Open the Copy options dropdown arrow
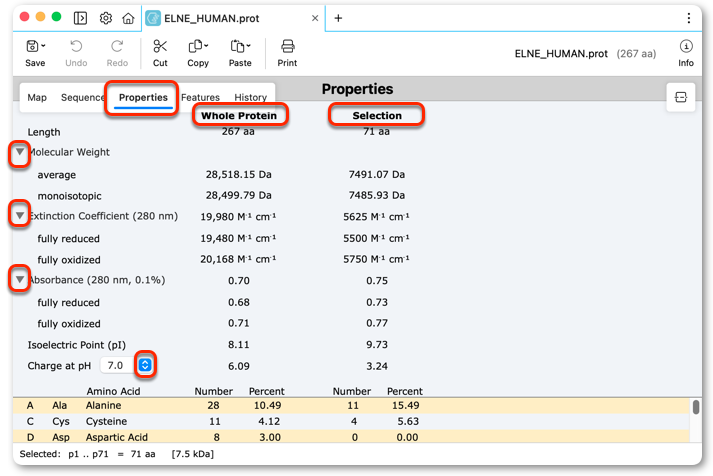Screen dimensions: 713x476 click(x=206, y=46)
